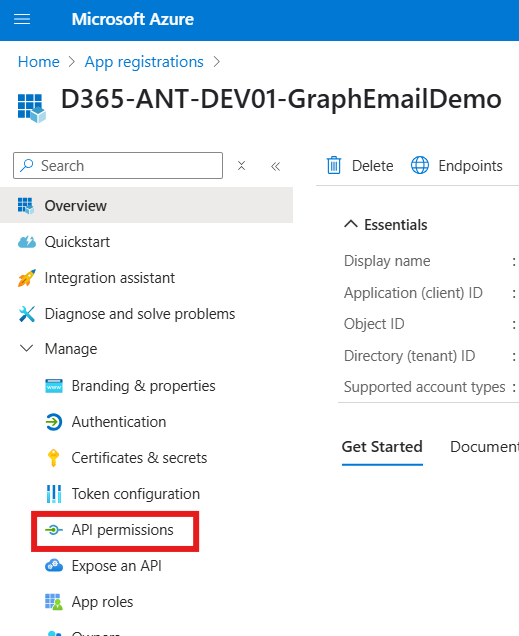Screen dimensions: 519x636
Task: Click the Quickstart cloud icon
Action: pyautogui.click(x=27, y=242)
